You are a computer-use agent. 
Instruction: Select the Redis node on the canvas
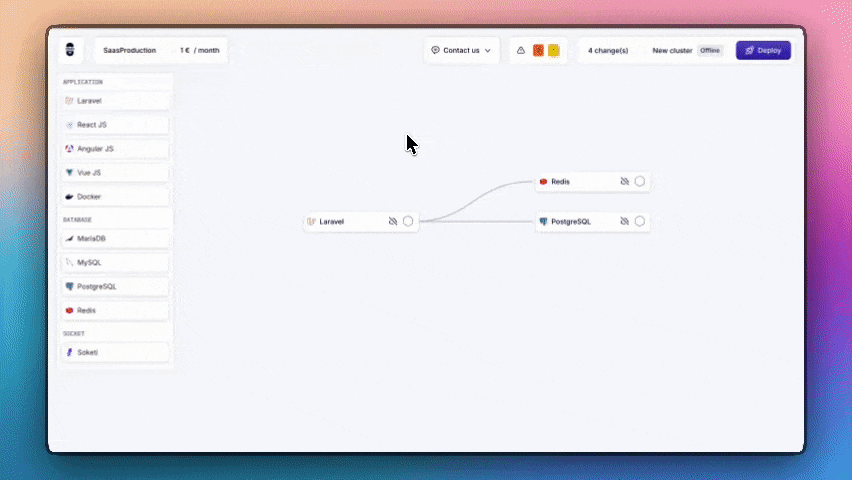tap(575, 182)
